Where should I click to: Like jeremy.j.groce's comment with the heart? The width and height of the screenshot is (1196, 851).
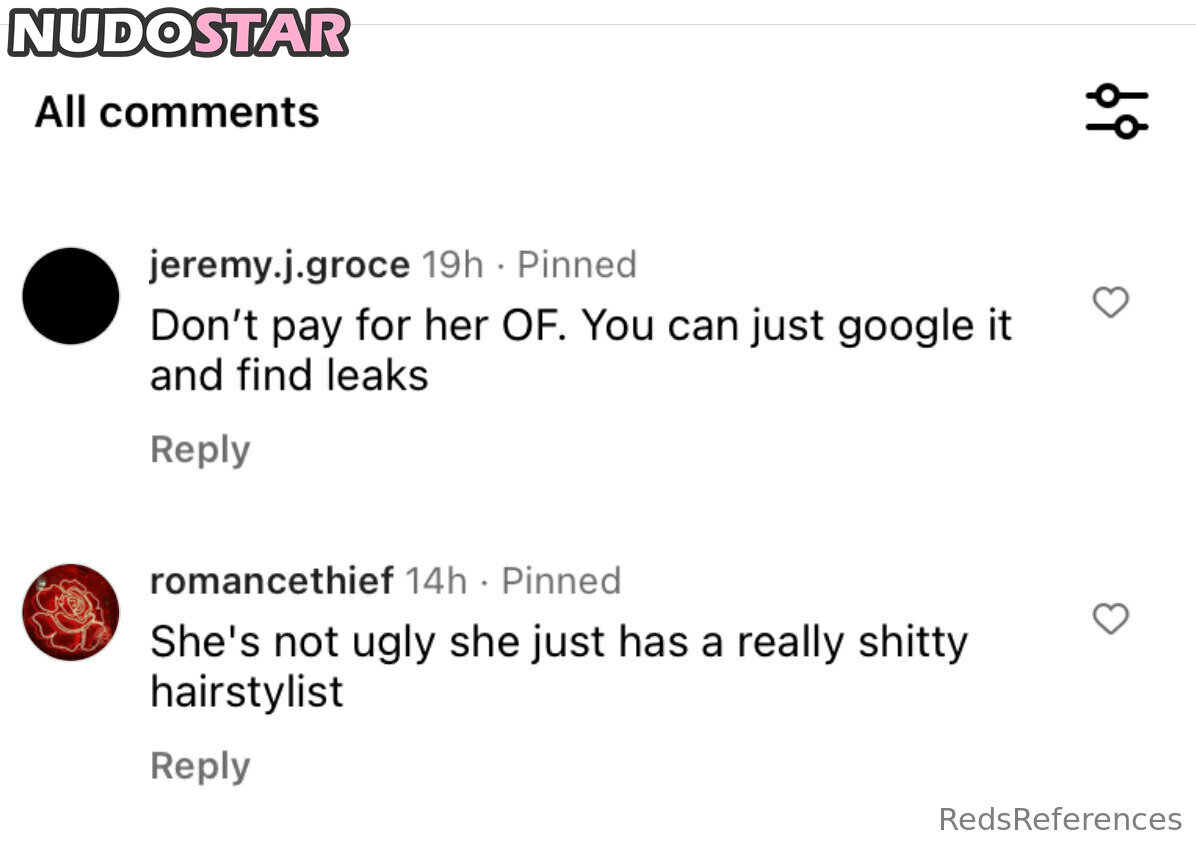click(1110, 302)
